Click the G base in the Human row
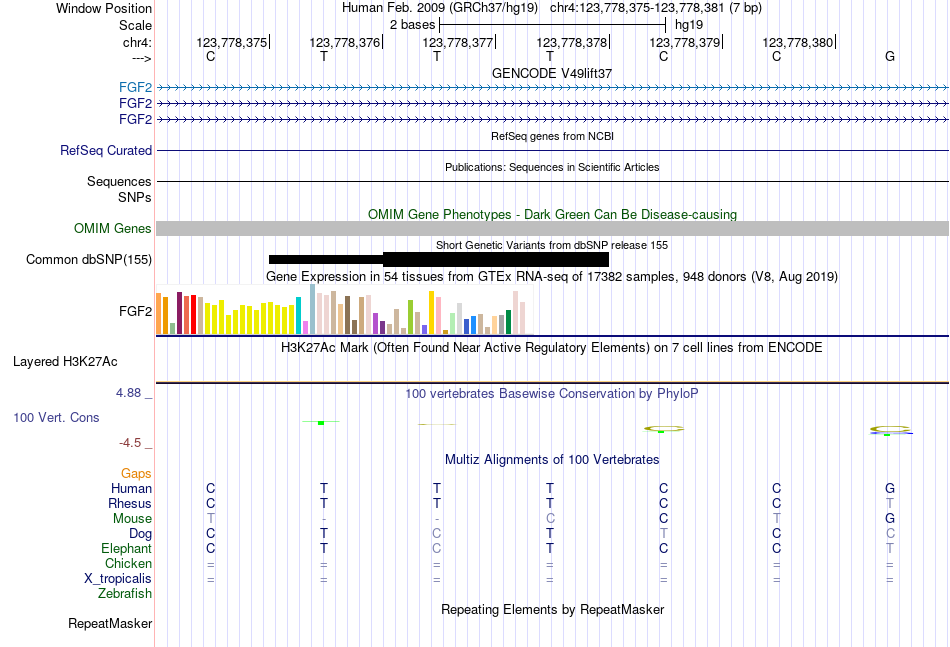Image resolution: width=950 pixels, height=647 pixels. (x=889, y=488)
